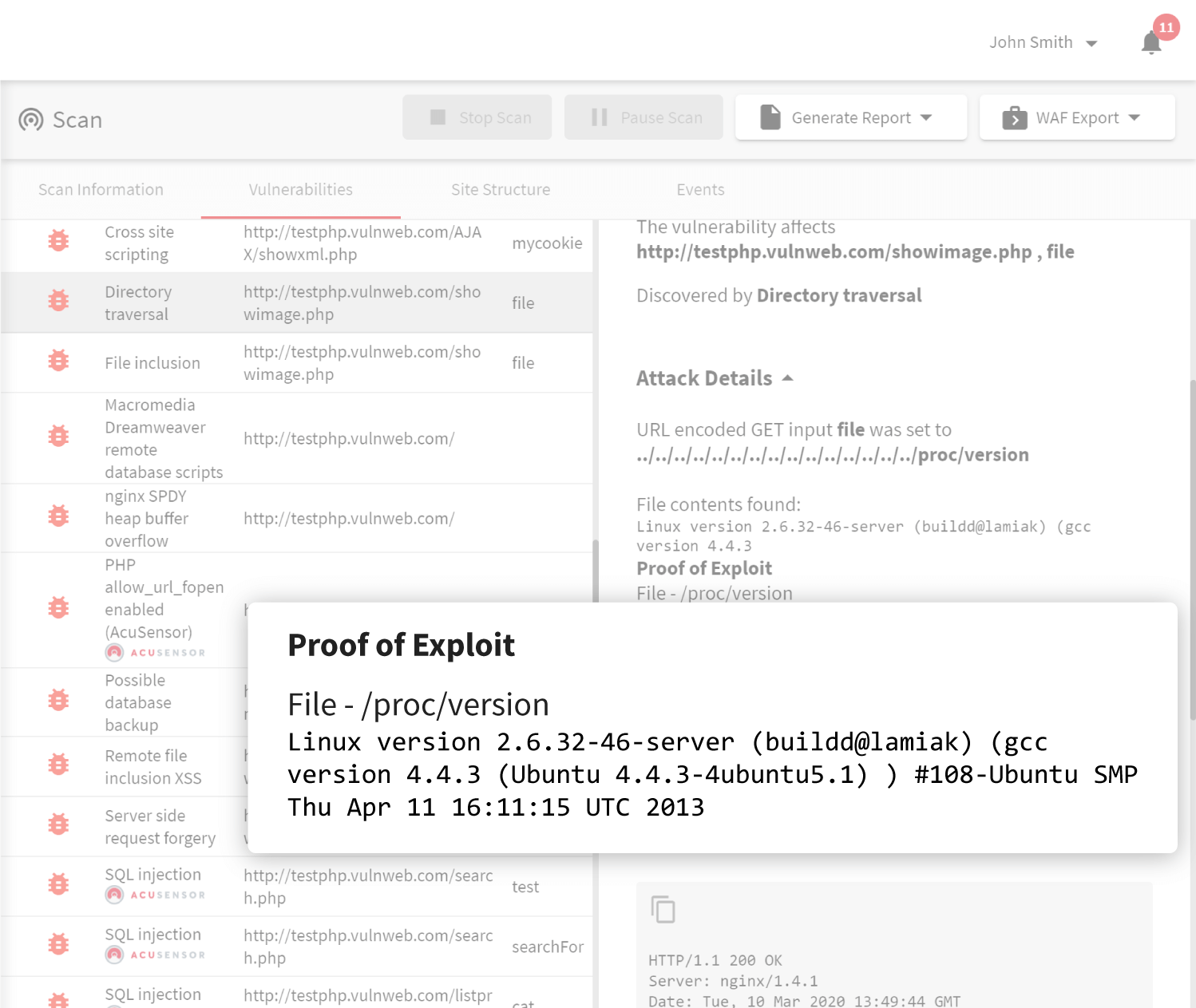Screen dimensions: 1196x1008
Task: Click the Stop Scan button
Action: click(477, 117)
